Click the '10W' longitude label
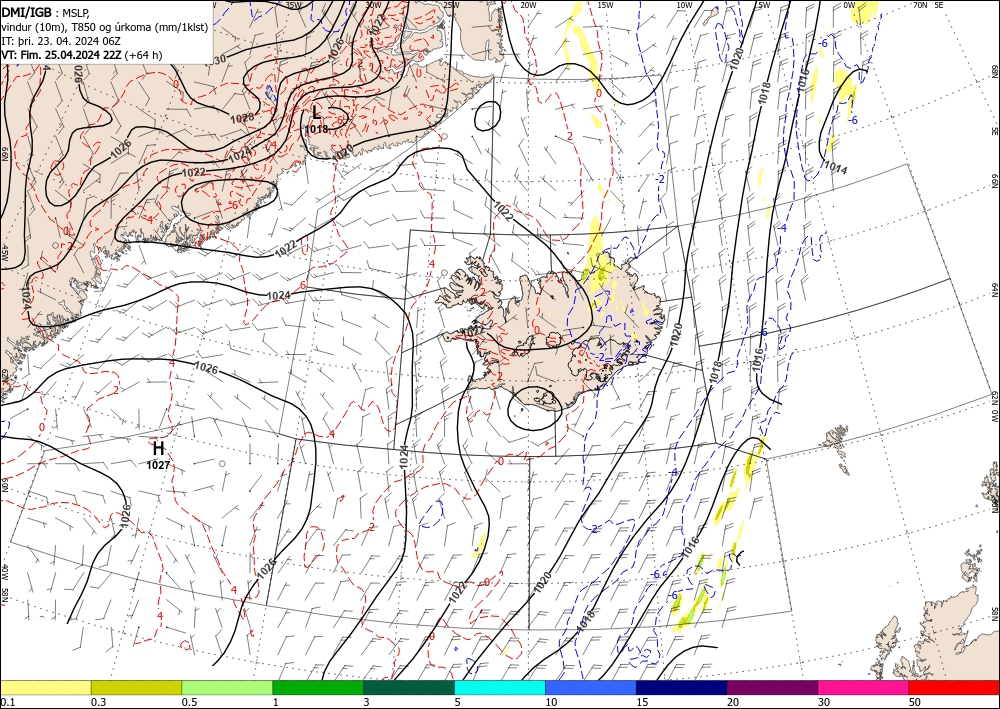The image size is (1000, 709). (x=684, y=5)
